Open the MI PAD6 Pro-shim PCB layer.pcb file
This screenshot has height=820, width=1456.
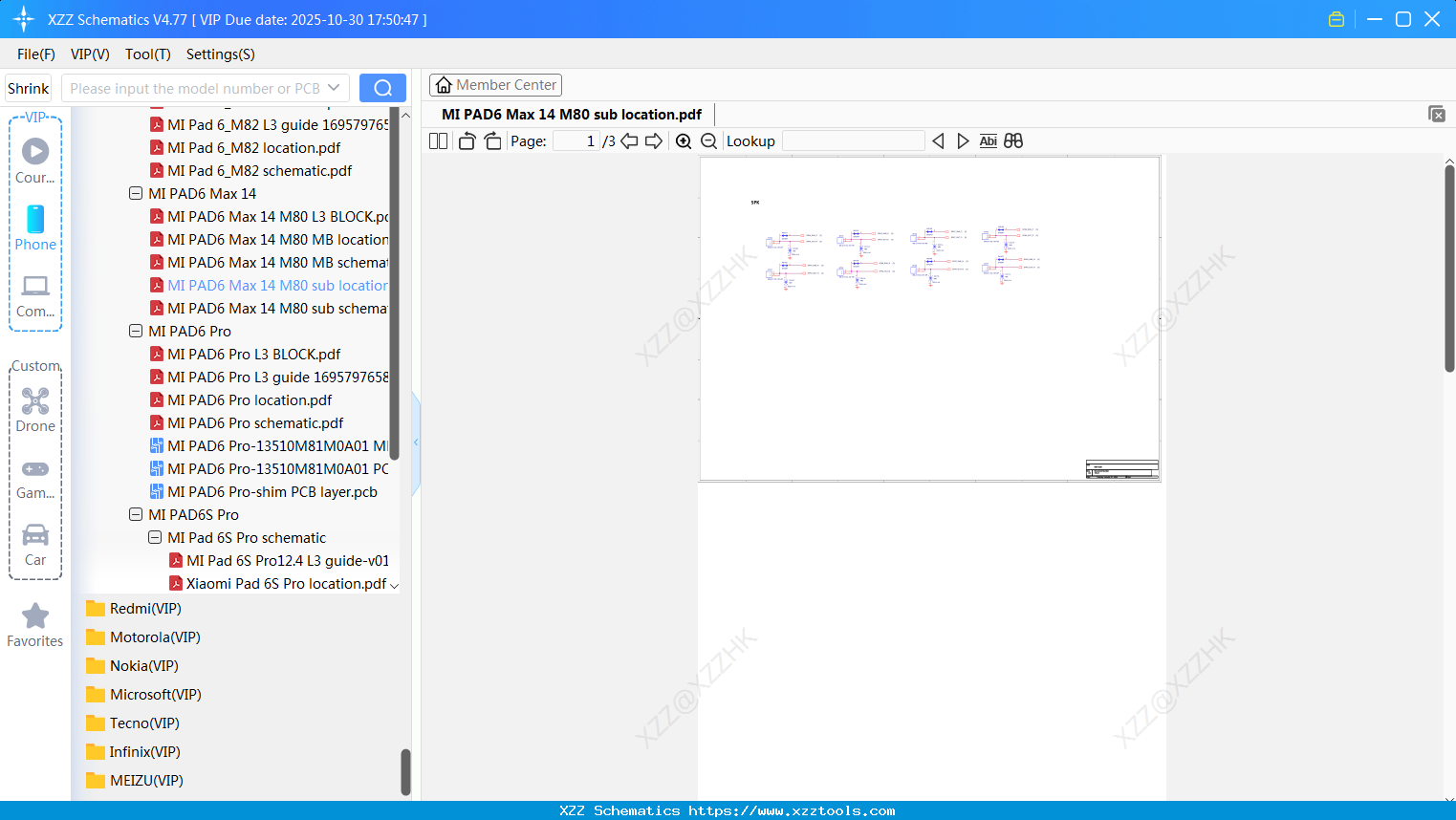tap(272, 492)
